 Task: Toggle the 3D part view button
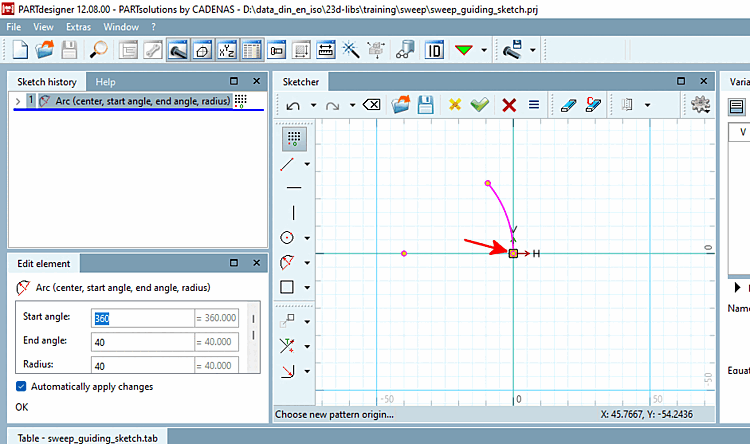(x=202, y=50)
